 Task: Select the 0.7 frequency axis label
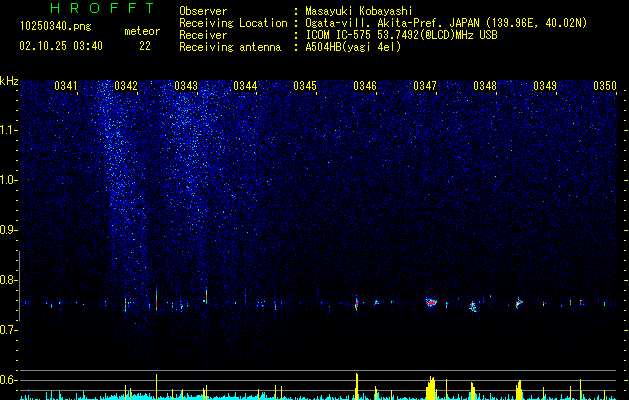click(x=8, y=330)
